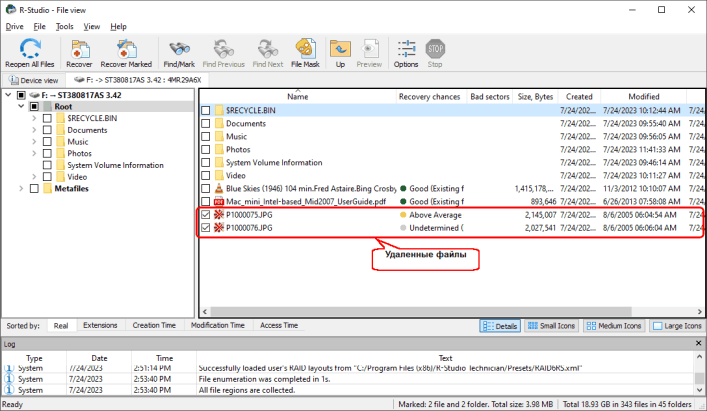Click the Recover Marked toolbar icon
This screenshot has height=411, width=707.
[126, 49]
